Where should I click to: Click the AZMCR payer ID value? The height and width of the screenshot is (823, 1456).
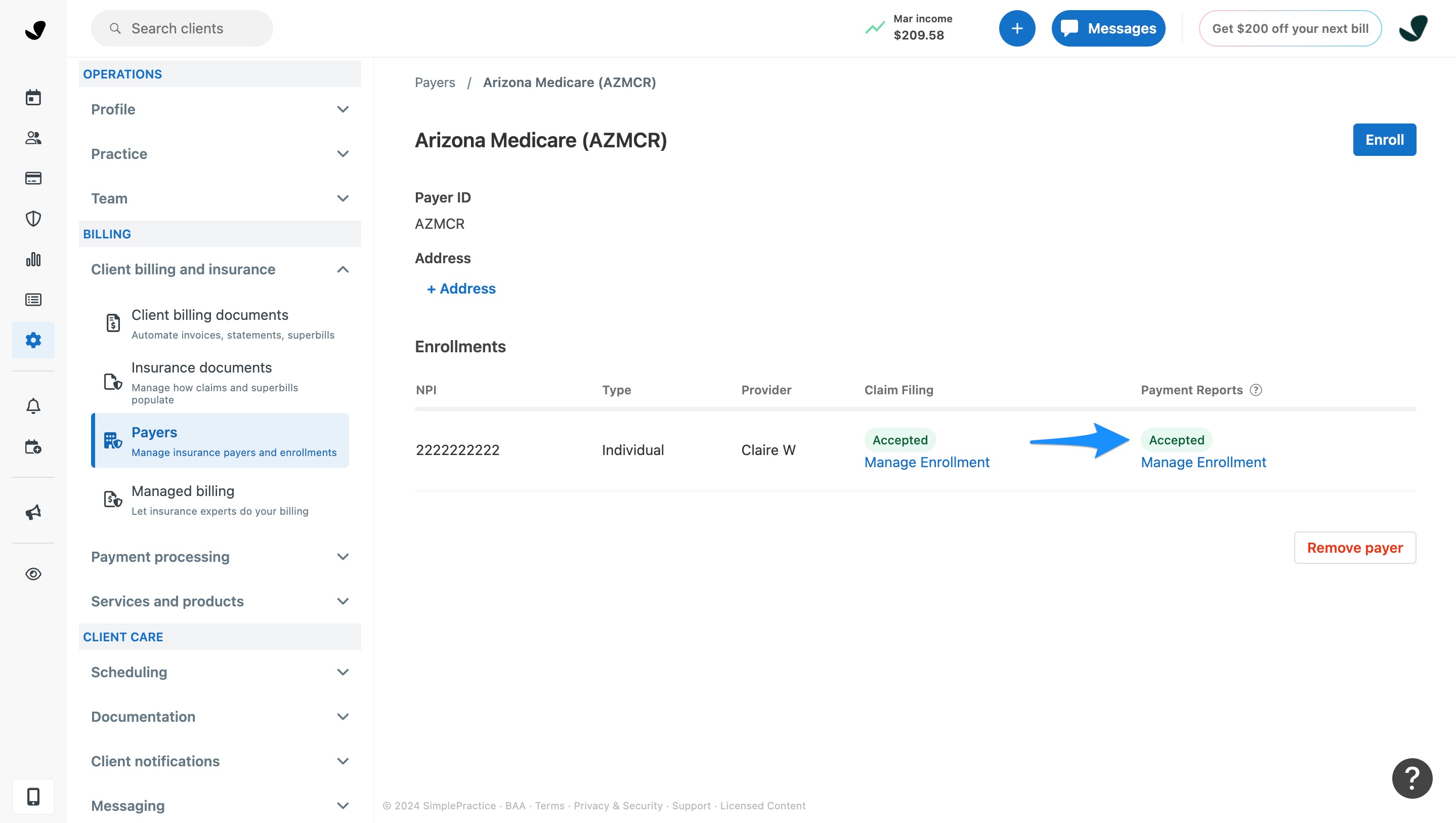tap(439, 224)
